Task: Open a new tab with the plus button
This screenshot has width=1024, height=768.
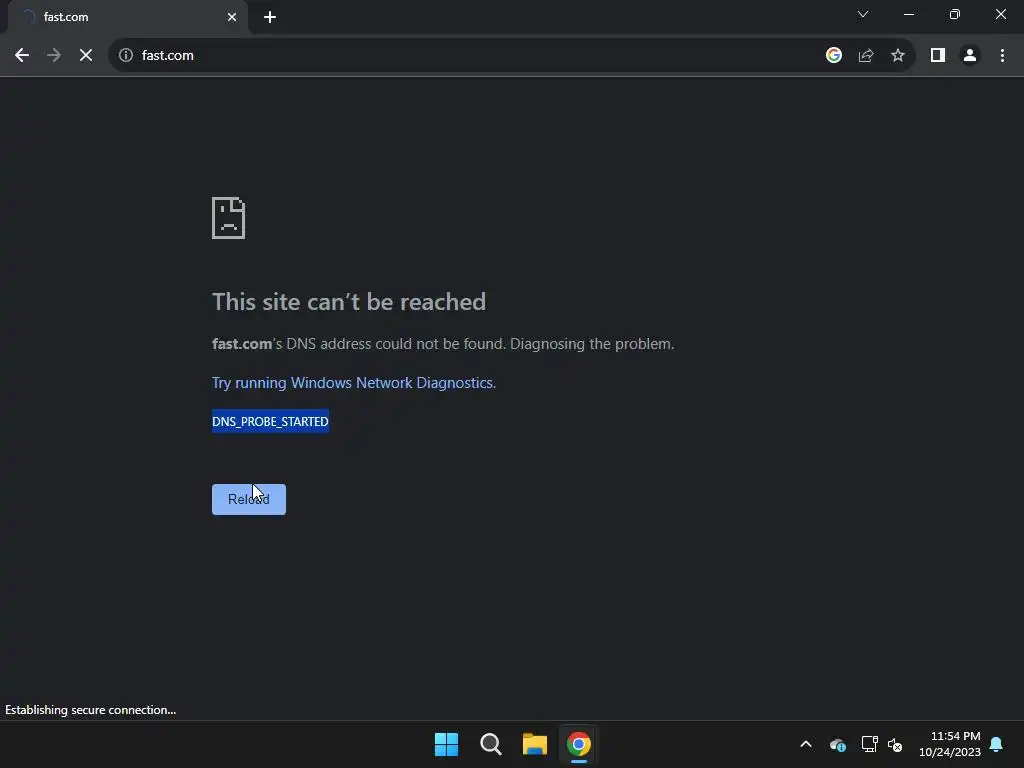Action: click(x=270, y=17)
